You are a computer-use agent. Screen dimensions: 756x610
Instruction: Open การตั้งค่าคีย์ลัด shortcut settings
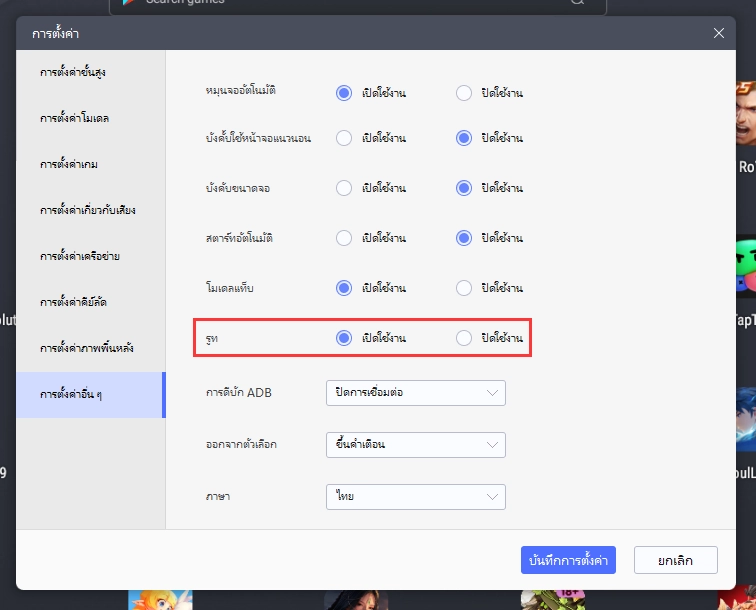pyautogui.click(x=76, y=301)
